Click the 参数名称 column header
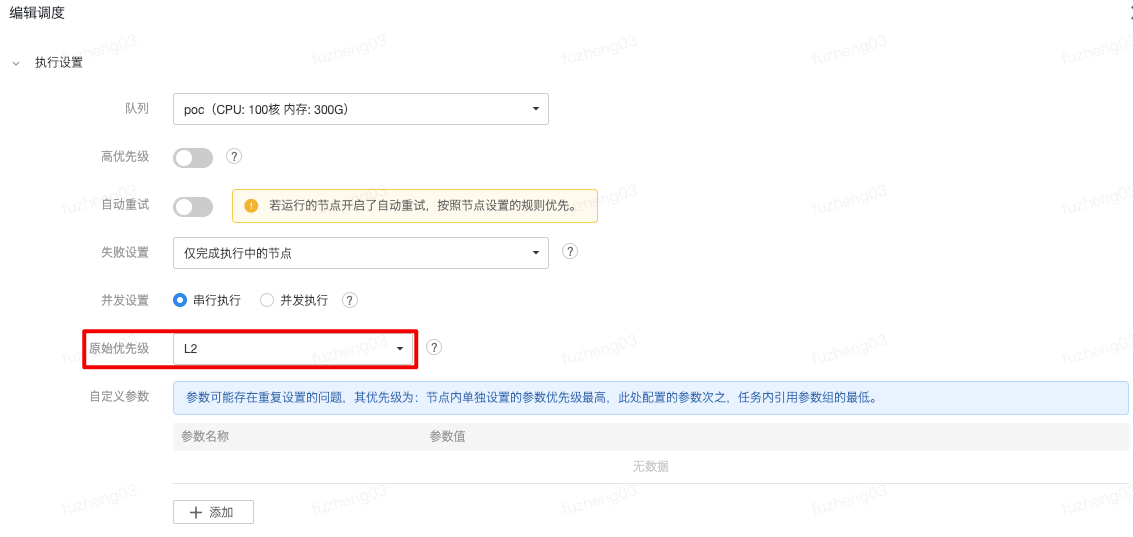 [x=205, y=436]
